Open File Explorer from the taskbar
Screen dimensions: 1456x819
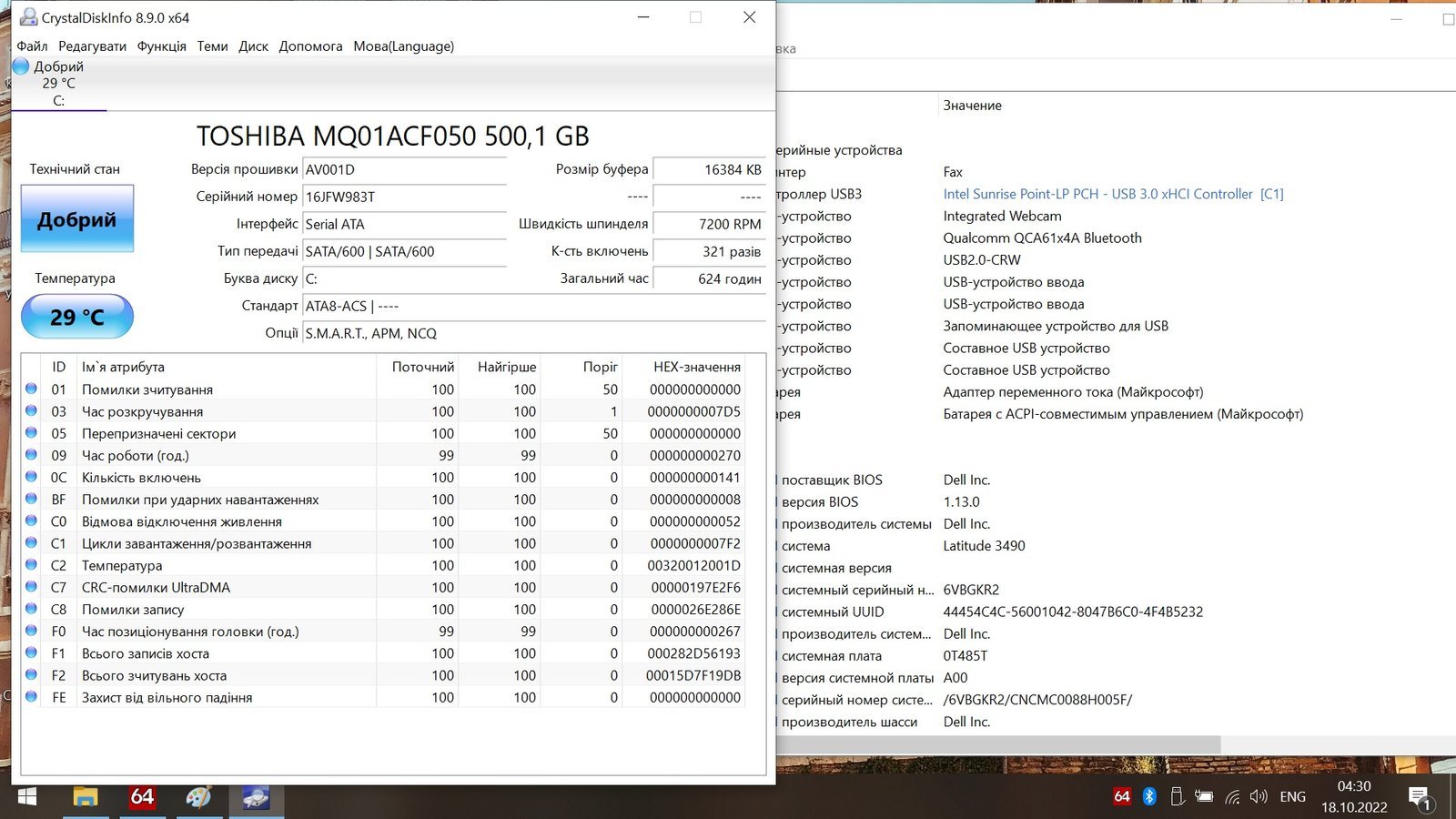coord(85,797)
